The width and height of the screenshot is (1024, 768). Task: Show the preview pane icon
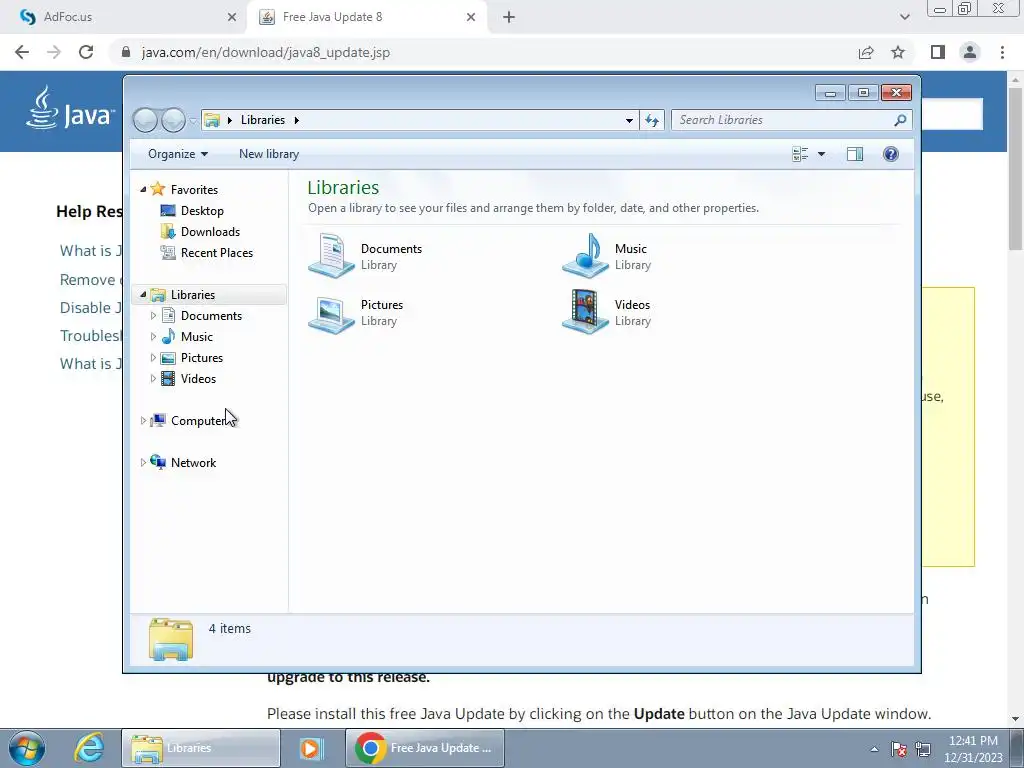click(855, 154)
